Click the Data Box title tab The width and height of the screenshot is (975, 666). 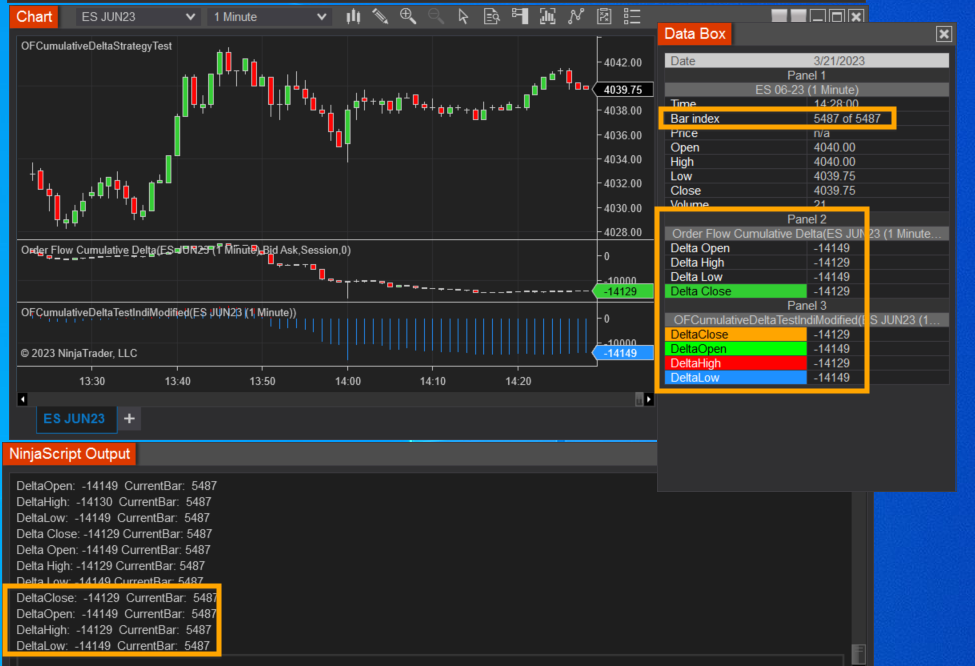pyautogui.click(x=695, y=34)
